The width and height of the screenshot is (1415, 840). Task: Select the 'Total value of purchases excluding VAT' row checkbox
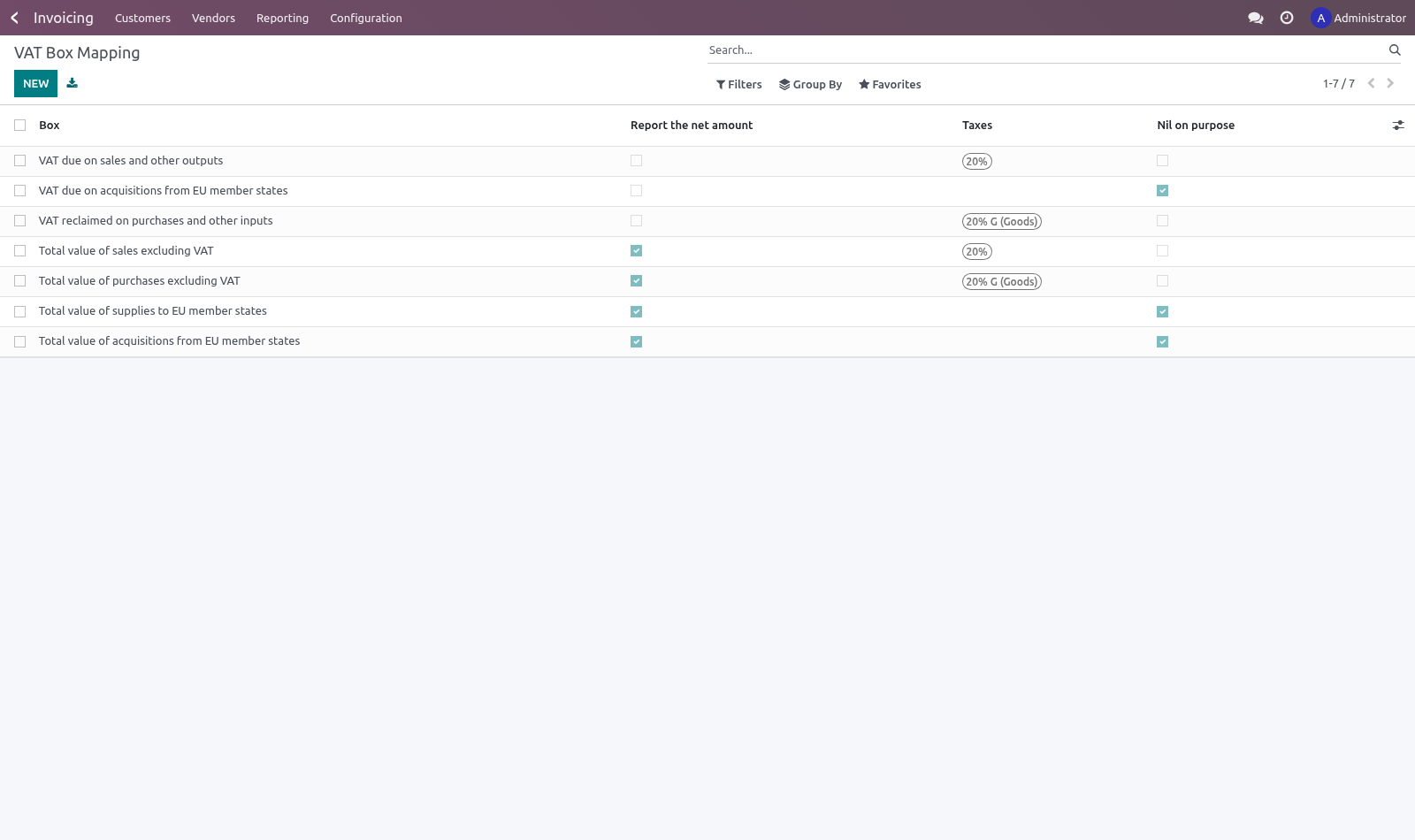click(19, 281)
